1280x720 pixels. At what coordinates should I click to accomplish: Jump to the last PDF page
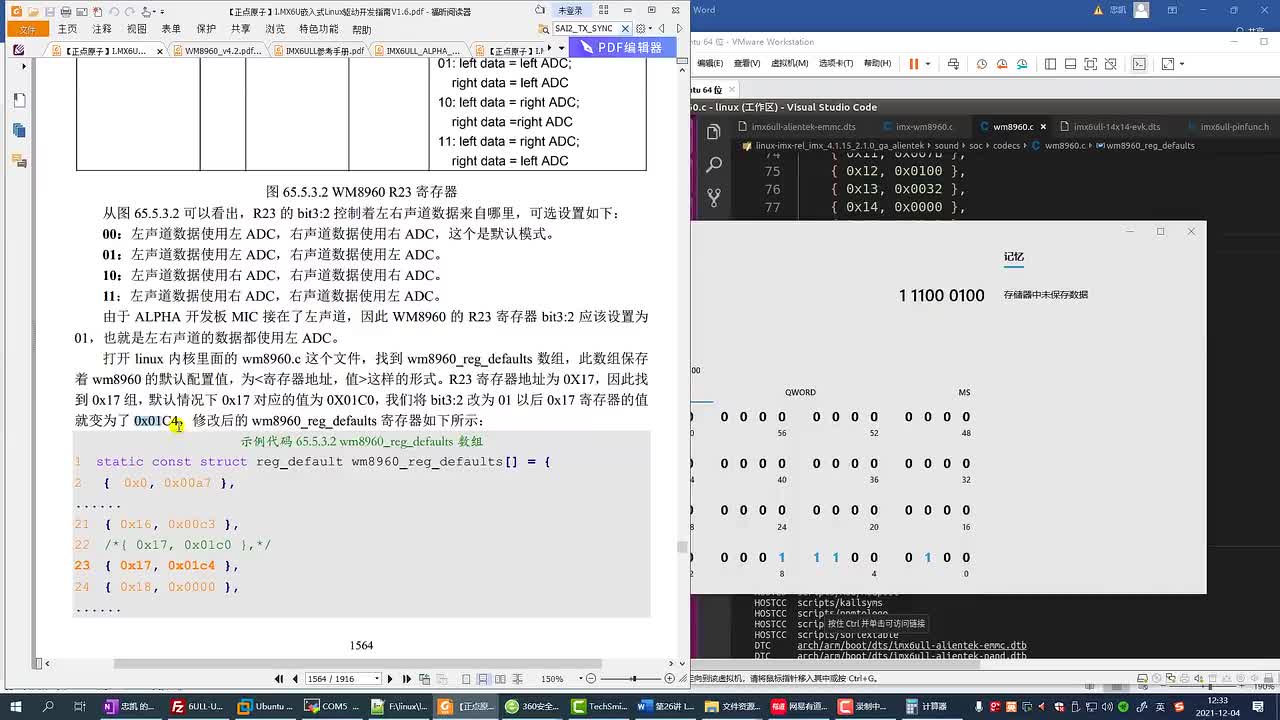click(x=406, y=679)
